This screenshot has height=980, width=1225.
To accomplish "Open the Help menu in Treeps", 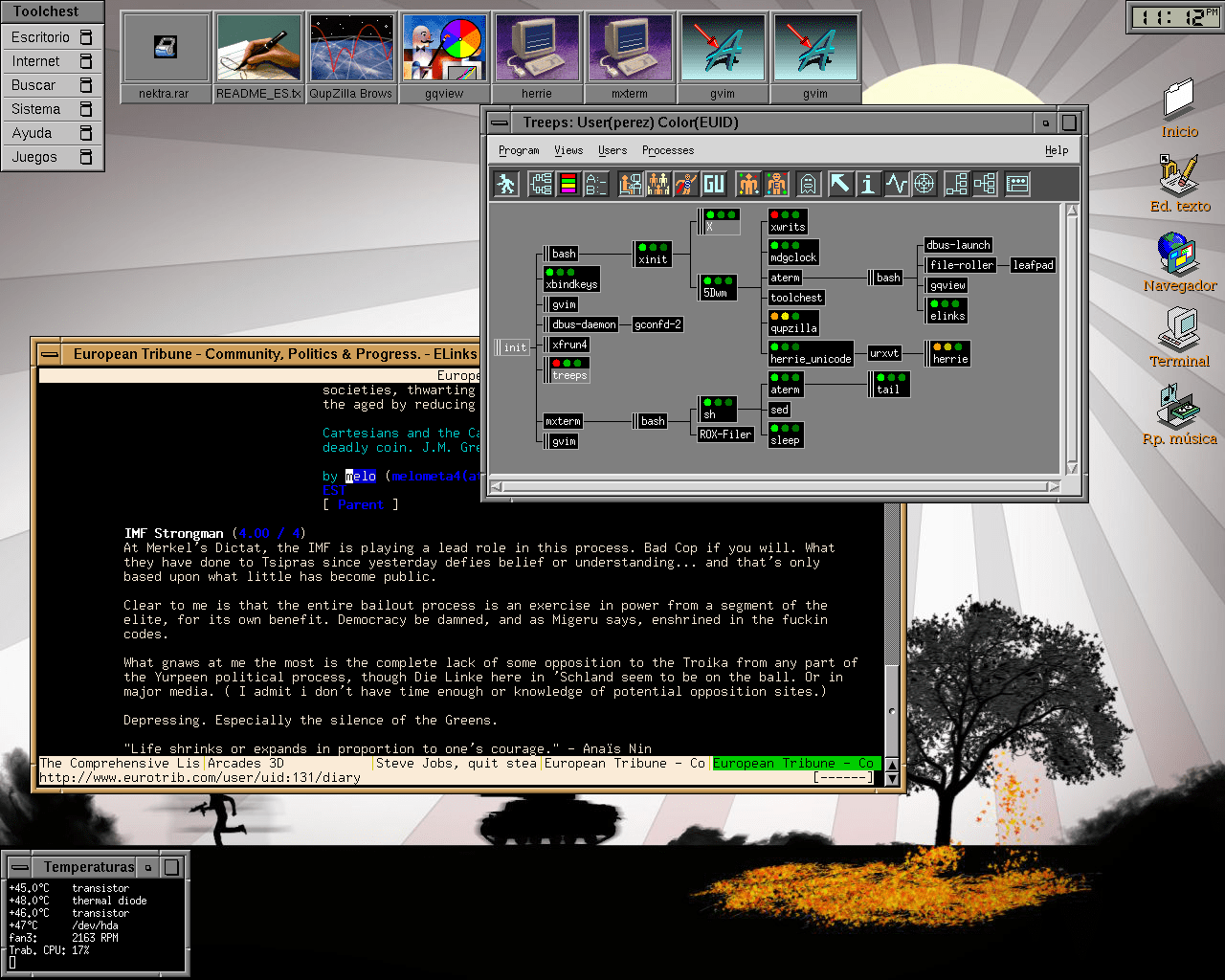I will 1057,150.
